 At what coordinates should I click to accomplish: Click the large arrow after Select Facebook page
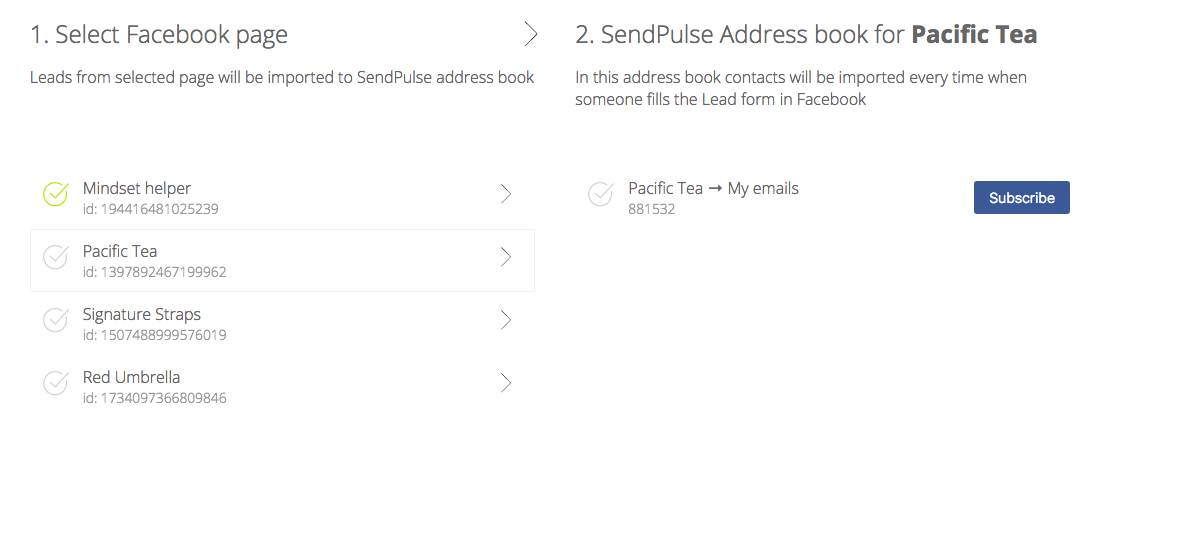(x=531, y=35)
